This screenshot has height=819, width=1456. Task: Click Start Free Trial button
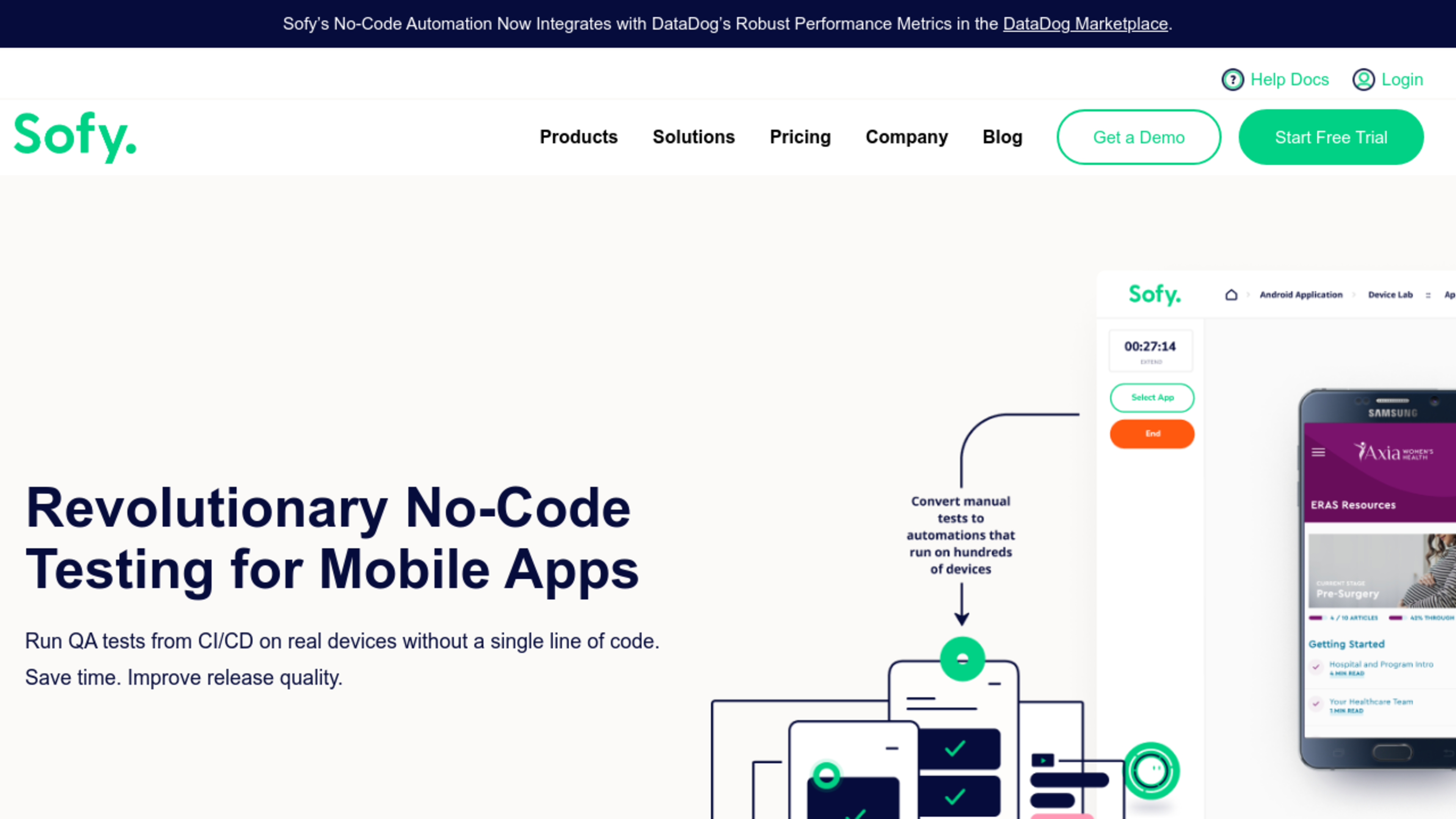click(x=1330, y=137)
